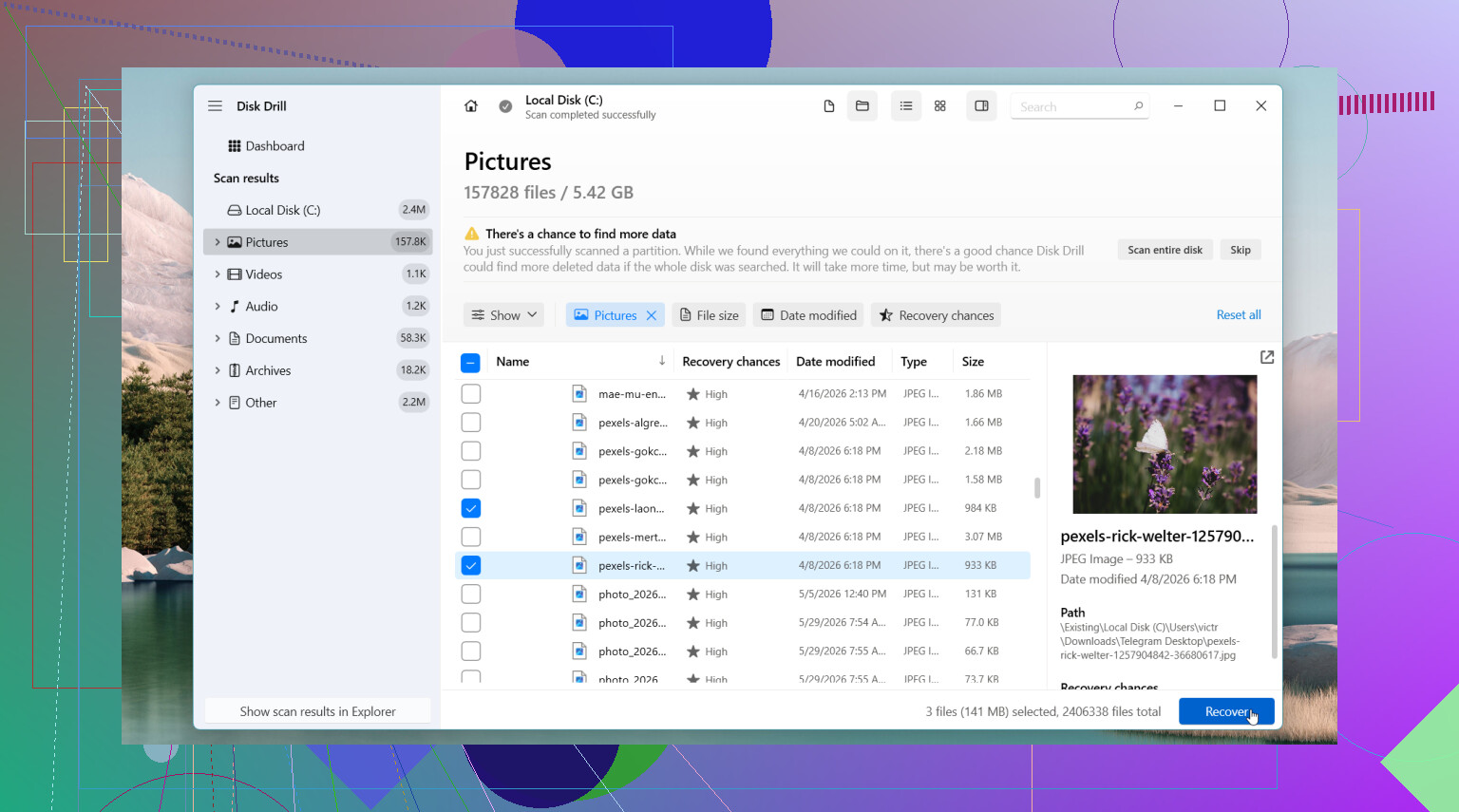Select Local Disk (C:) in sidebar
This screenshot has width=1459, height=812.
click(x=317, y=210)
